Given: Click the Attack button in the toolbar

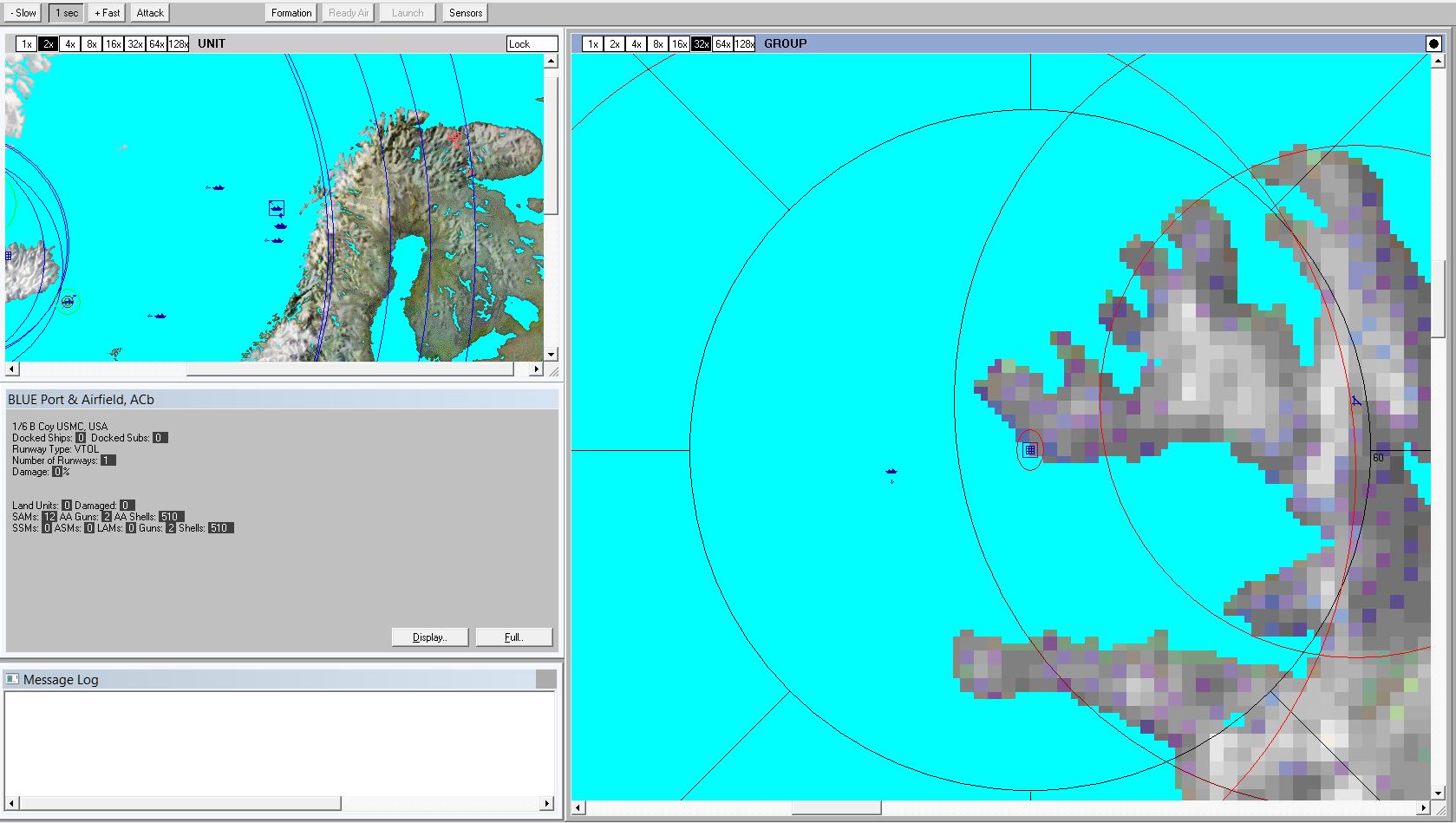Looking at the screenshot, I should [x=150, y=13].
